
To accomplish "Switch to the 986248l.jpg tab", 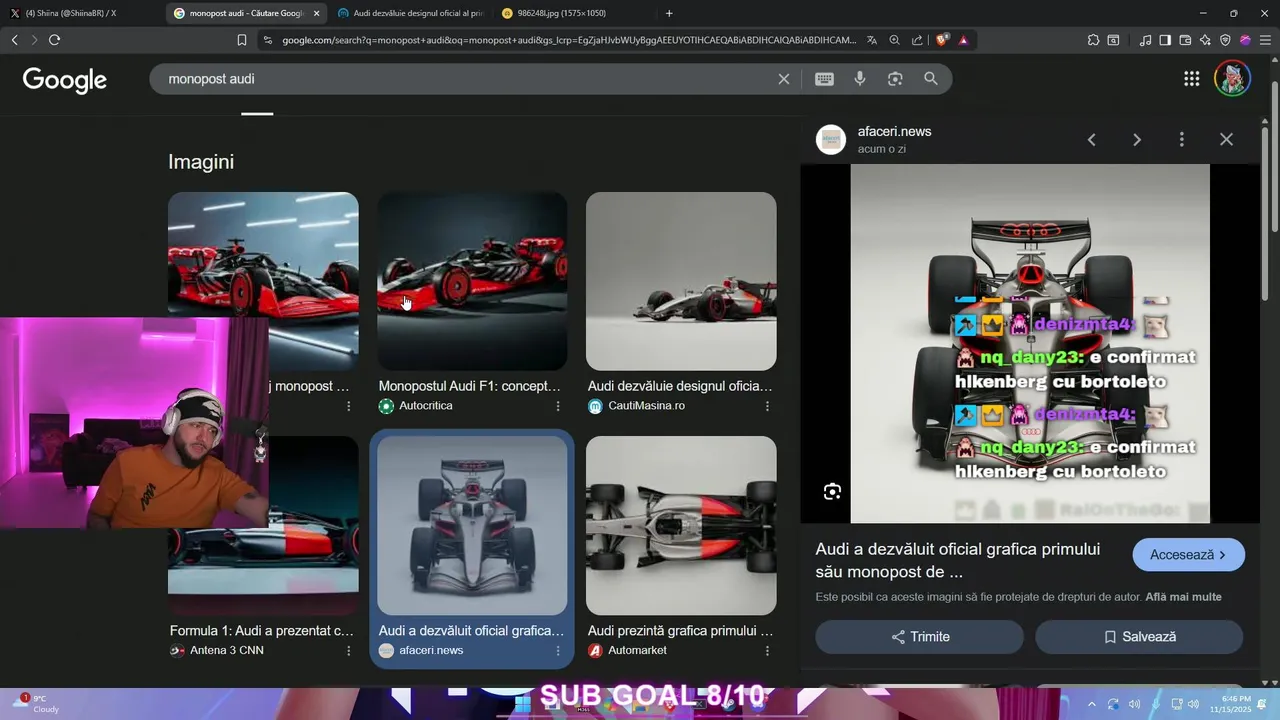I will tap(573, 13).
